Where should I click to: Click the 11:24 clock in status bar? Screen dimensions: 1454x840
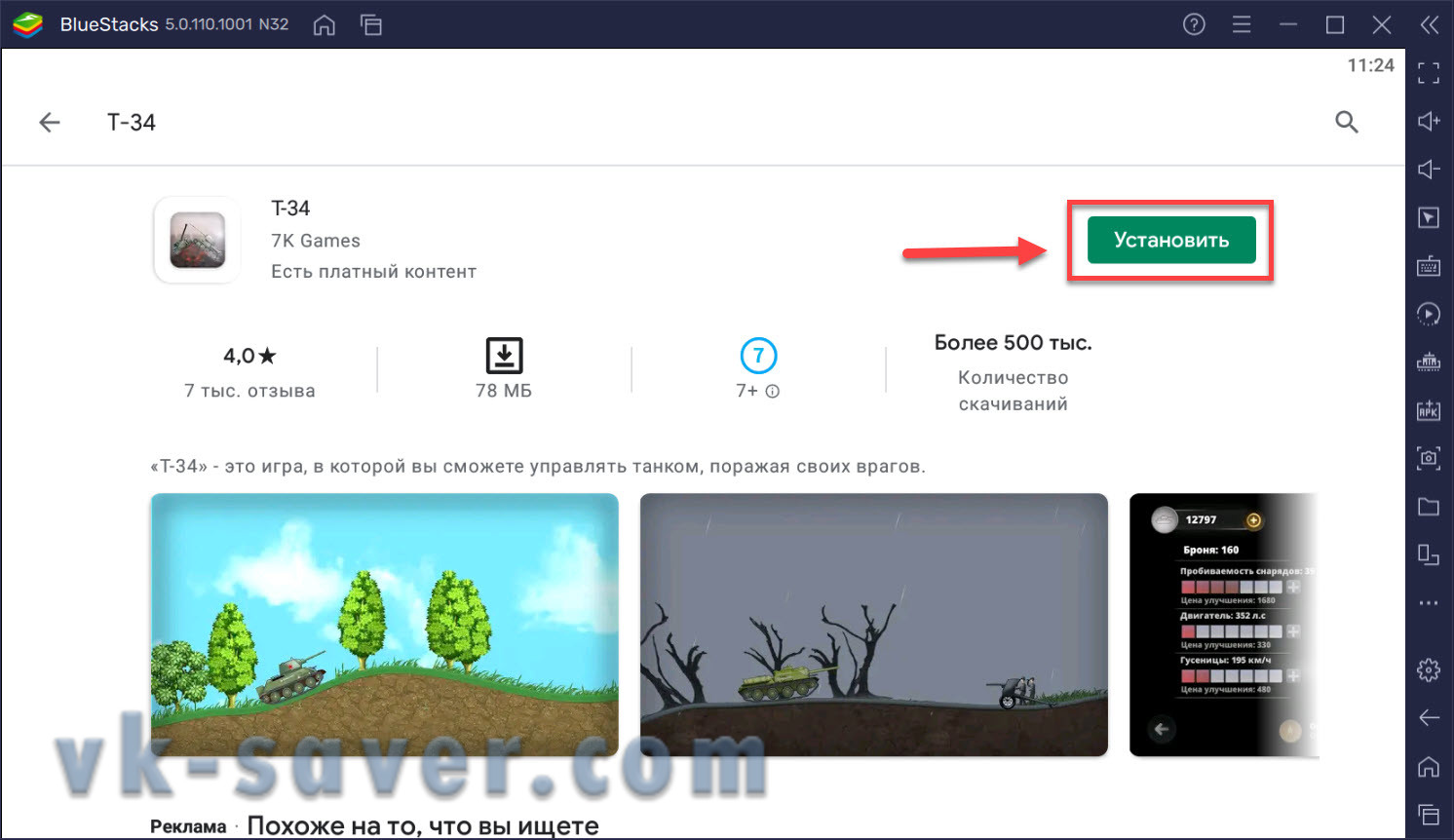[x=1370, y=65]
